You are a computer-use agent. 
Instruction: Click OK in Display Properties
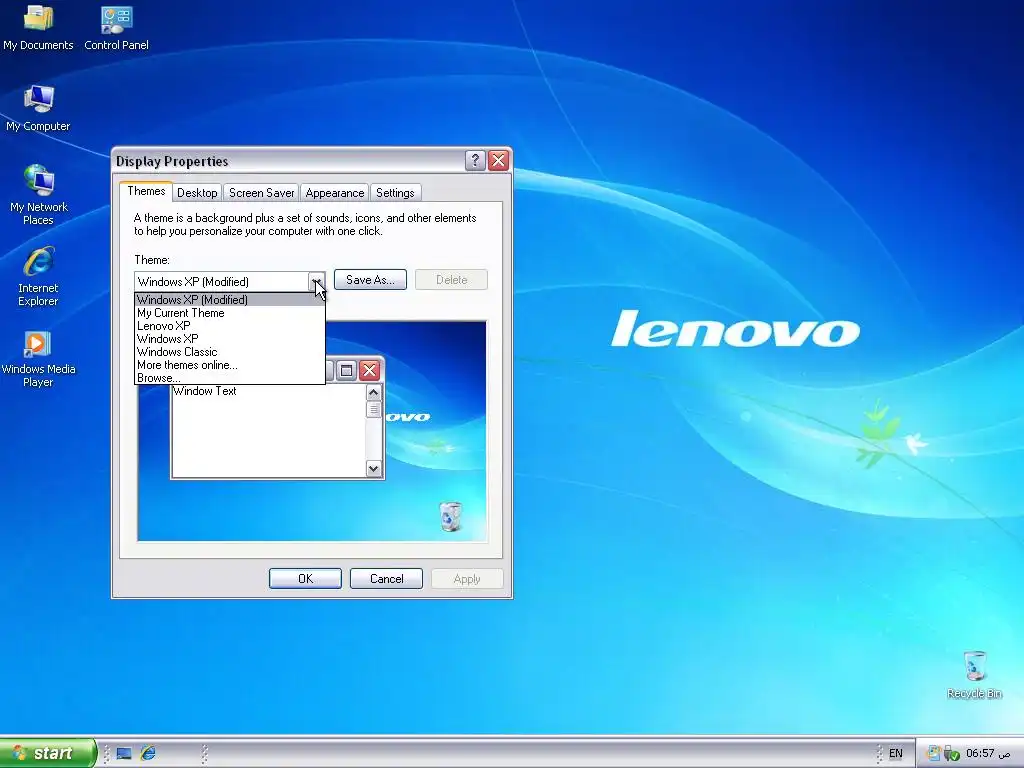(x=305, y=579)
